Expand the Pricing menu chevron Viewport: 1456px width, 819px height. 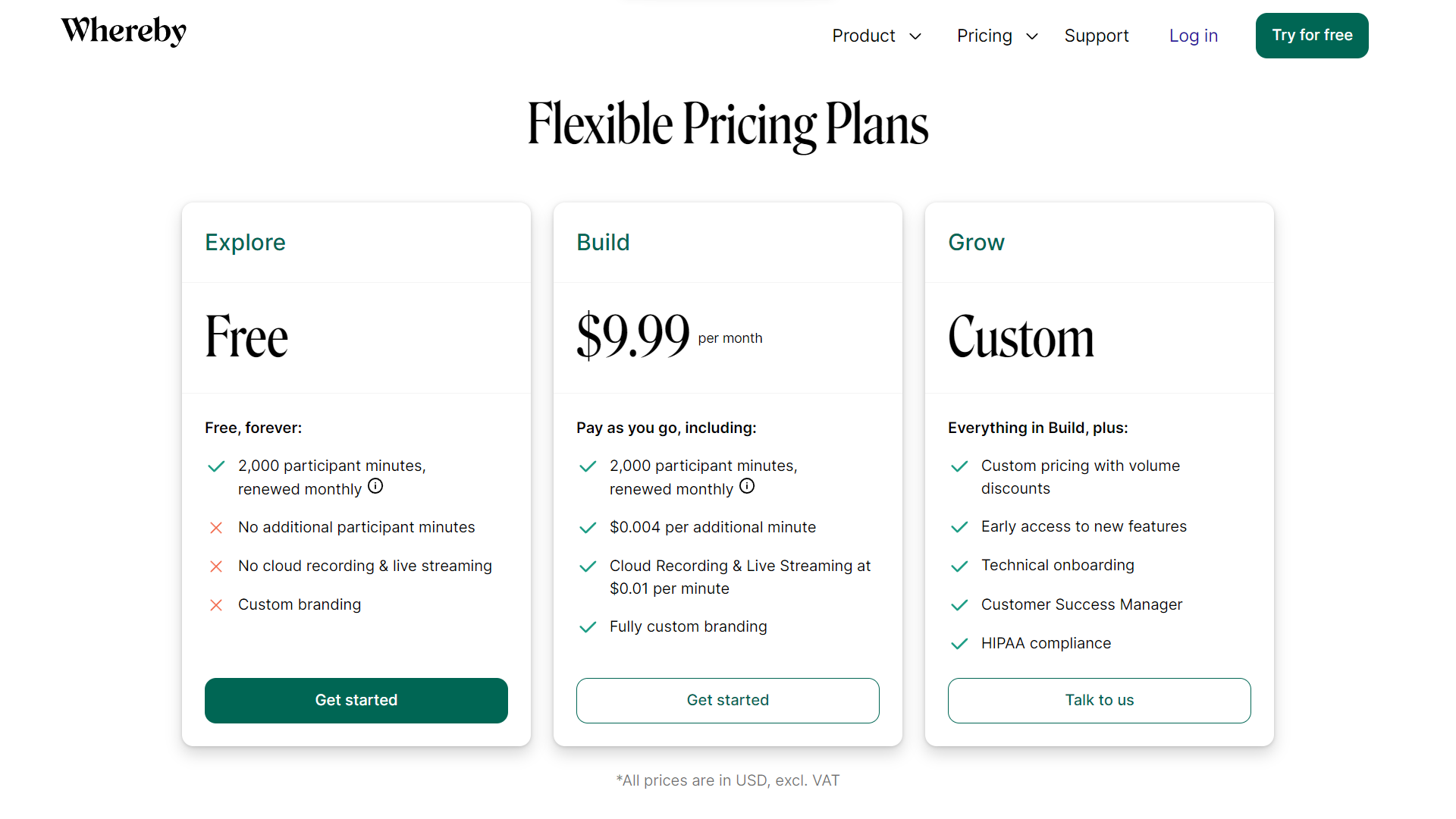point(1032,36)
